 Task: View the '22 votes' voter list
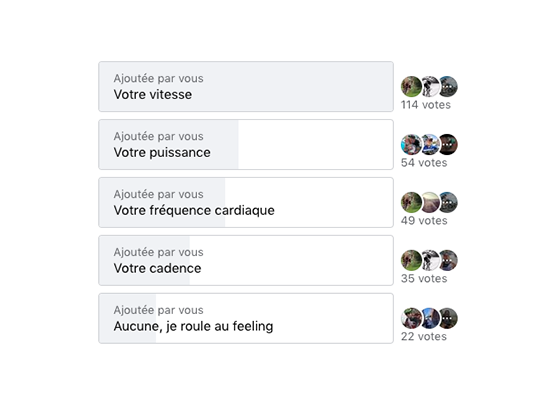(x=424, y=336)
